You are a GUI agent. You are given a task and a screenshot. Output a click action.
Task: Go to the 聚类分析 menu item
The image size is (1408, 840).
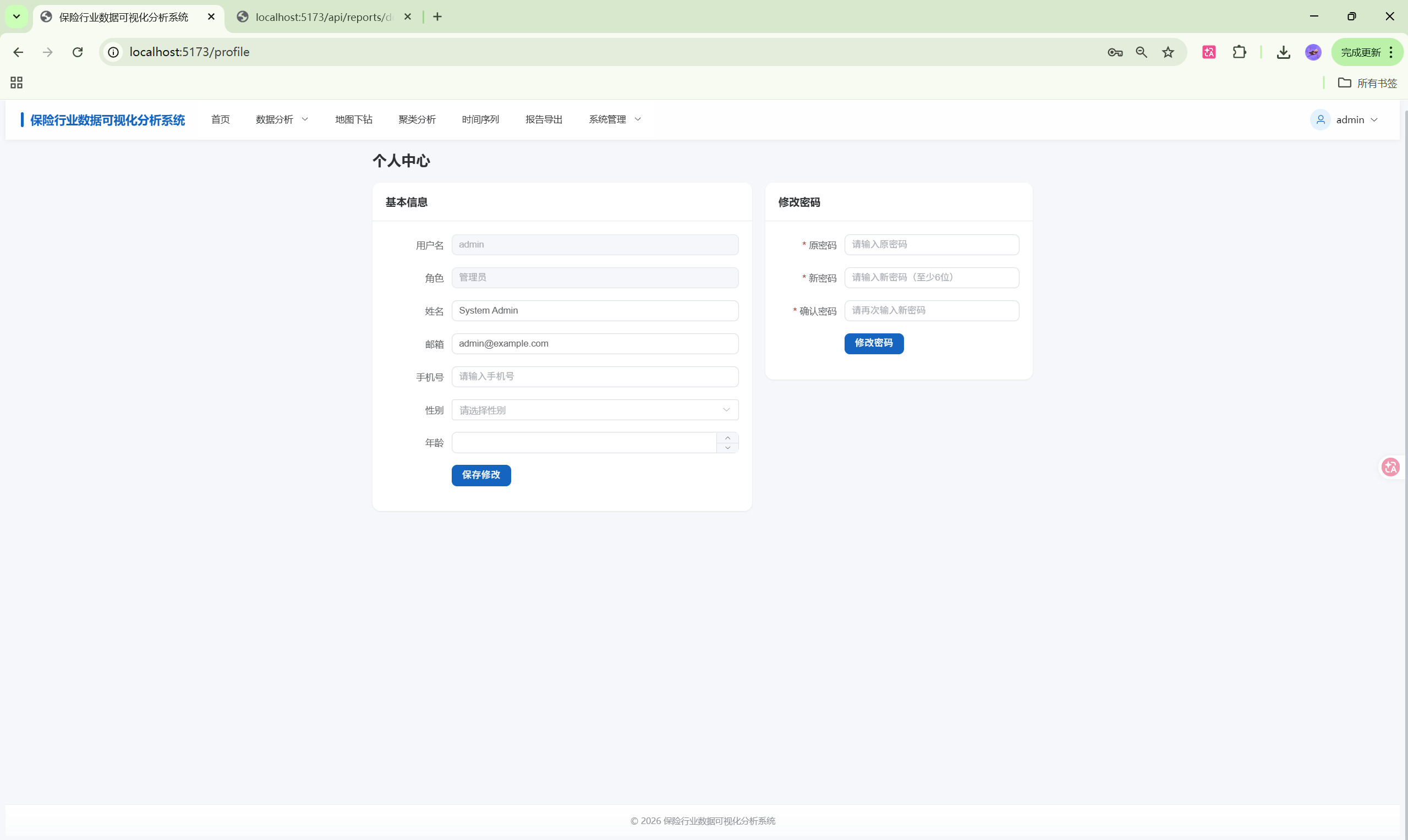[x=417, y=119]
